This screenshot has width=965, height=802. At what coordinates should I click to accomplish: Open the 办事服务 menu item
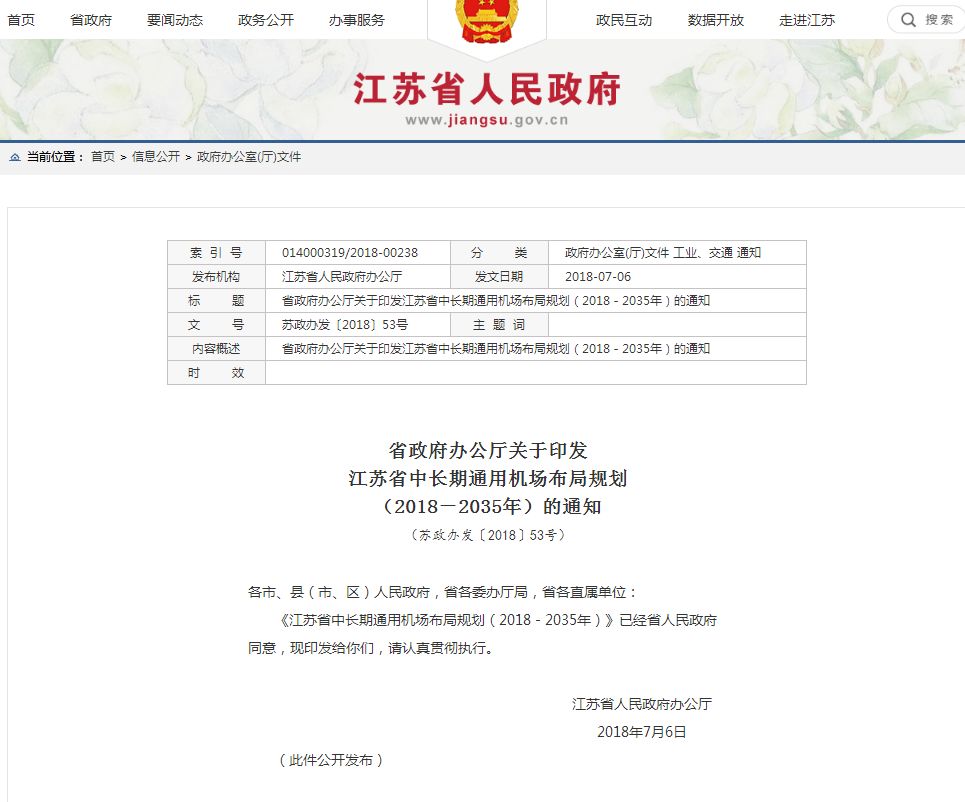356,20
